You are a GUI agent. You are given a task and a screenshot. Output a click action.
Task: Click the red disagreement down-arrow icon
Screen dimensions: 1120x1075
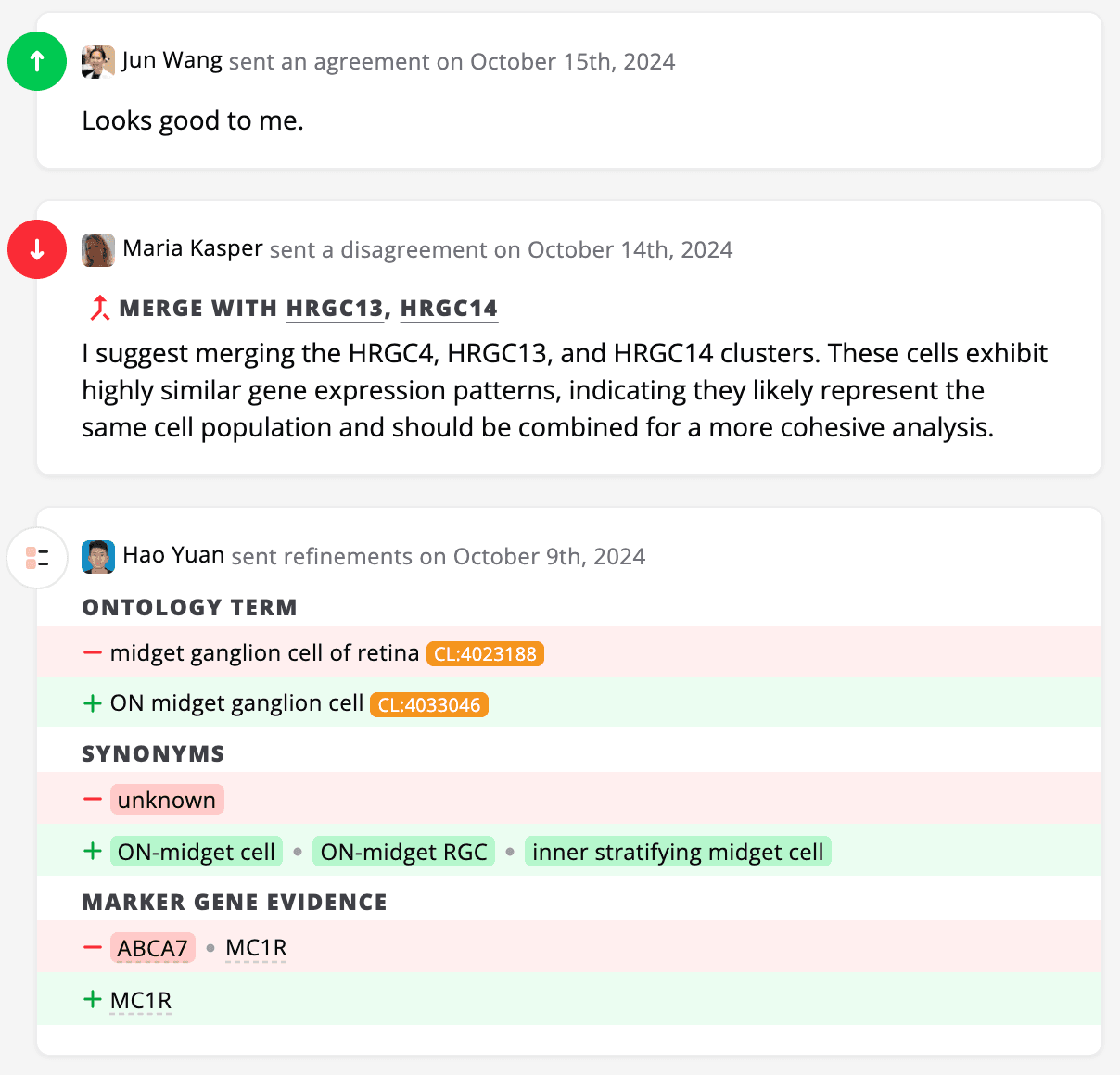(37, 250)
